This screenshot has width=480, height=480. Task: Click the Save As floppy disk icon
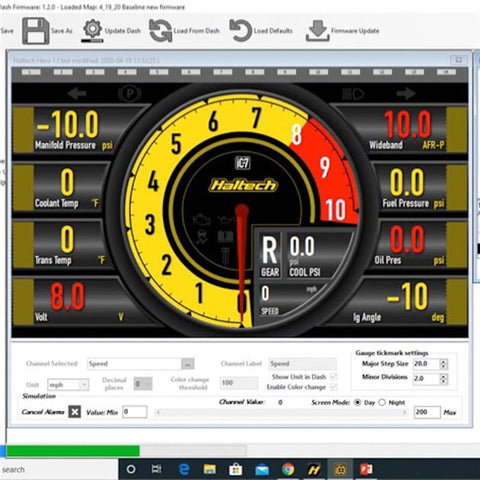(36, 31)
